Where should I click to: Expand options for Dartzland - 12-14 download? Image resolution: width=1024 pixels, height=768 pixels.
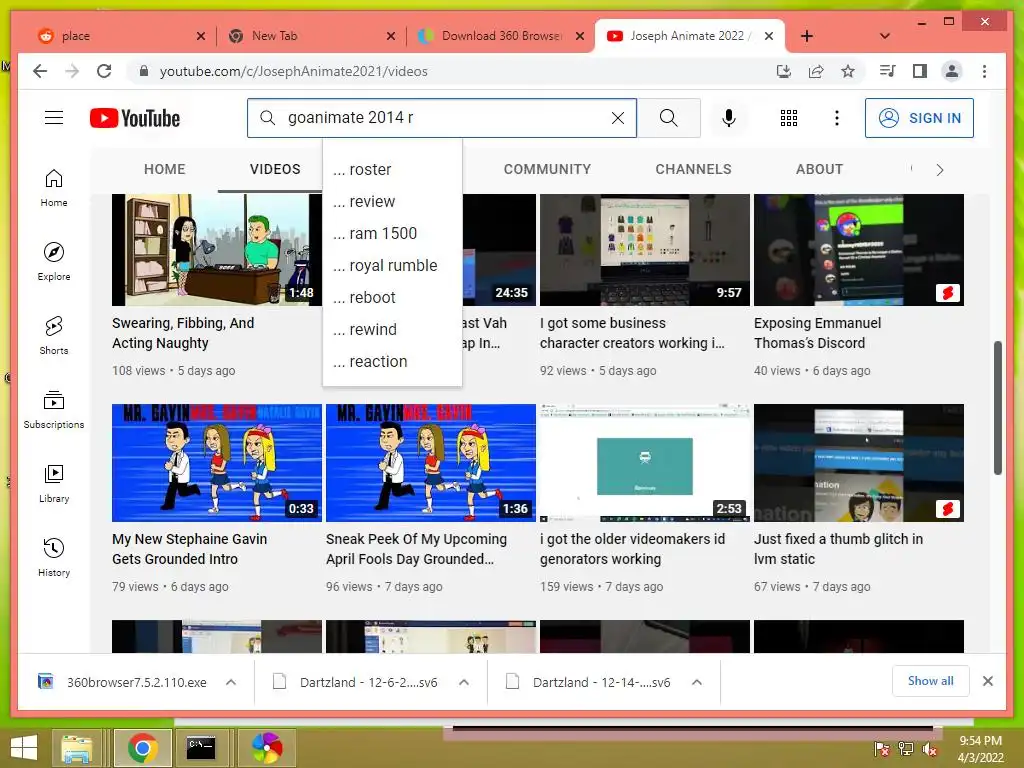coord(697,682)
